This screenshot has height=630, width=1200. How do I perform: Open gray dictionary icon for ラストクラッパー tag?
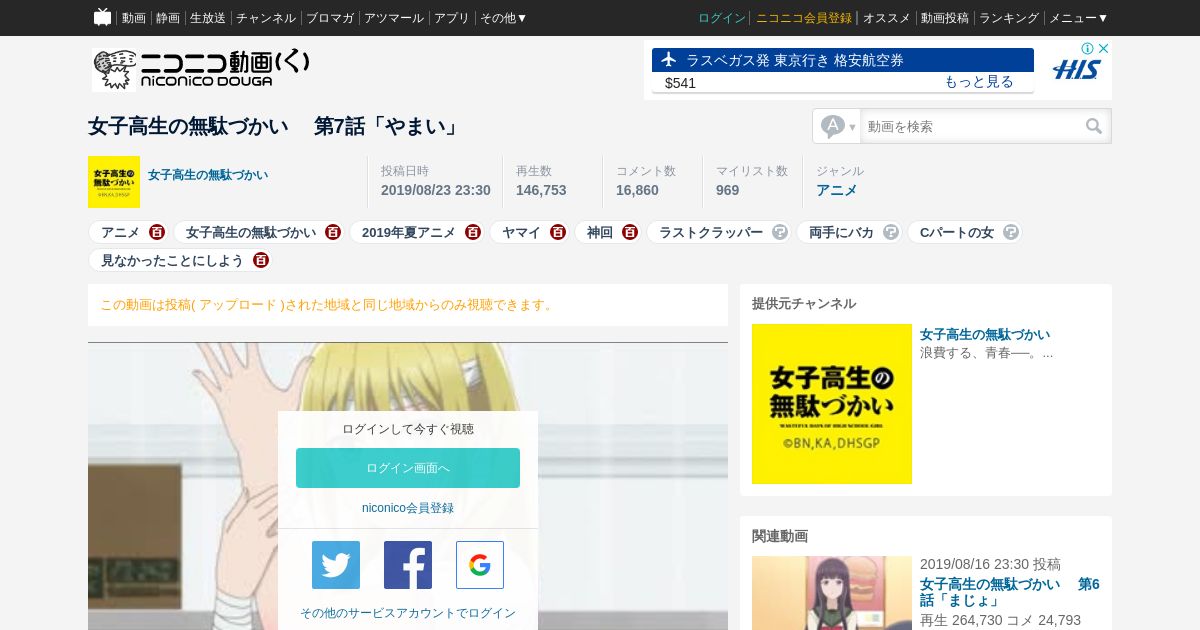780,232
